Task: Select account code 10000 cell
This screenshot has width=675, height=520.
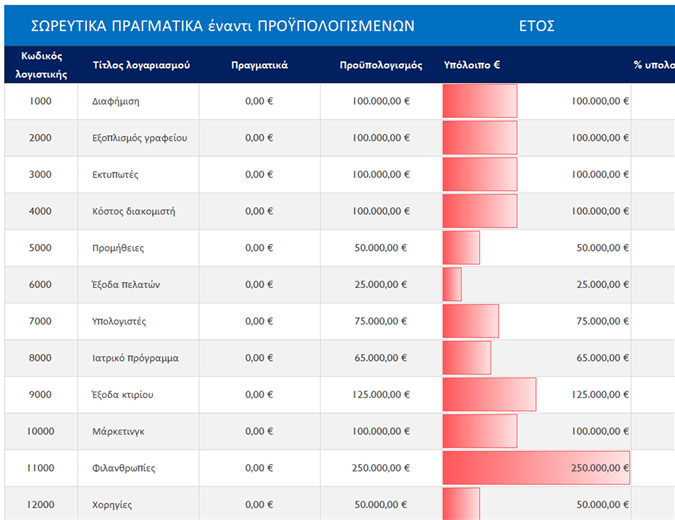Action: point(41,431)
